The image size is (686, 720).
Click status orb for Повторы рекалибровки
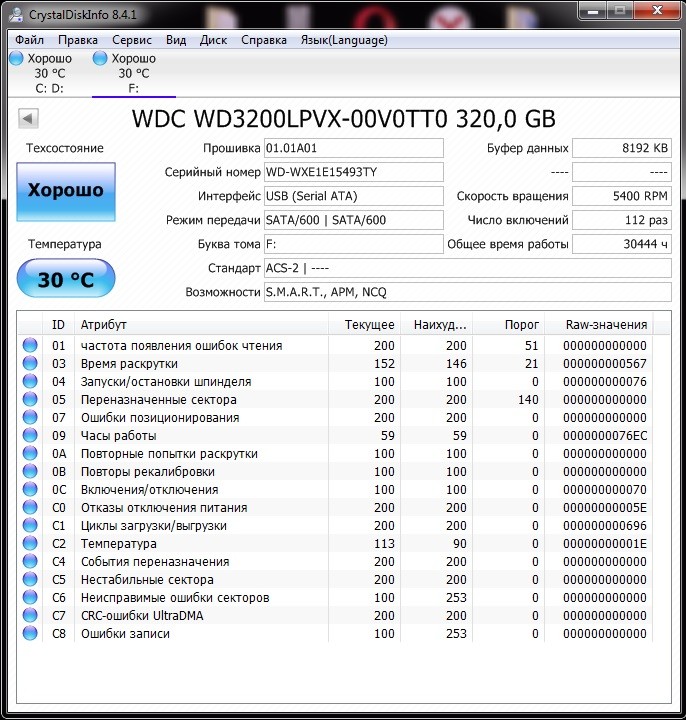pyautogui.click(x=30, y=471)
